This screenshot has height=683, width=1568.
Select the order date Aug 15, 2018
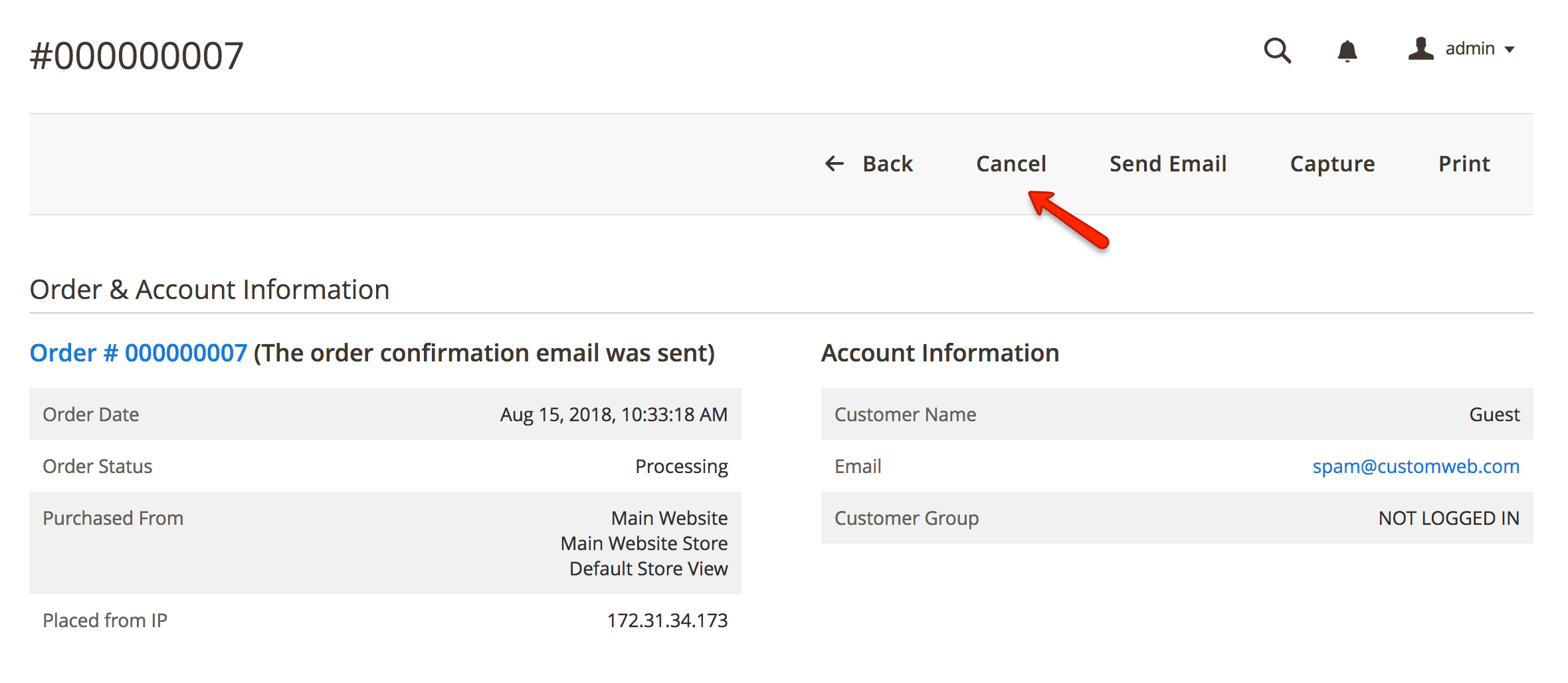tap(614, 413)
